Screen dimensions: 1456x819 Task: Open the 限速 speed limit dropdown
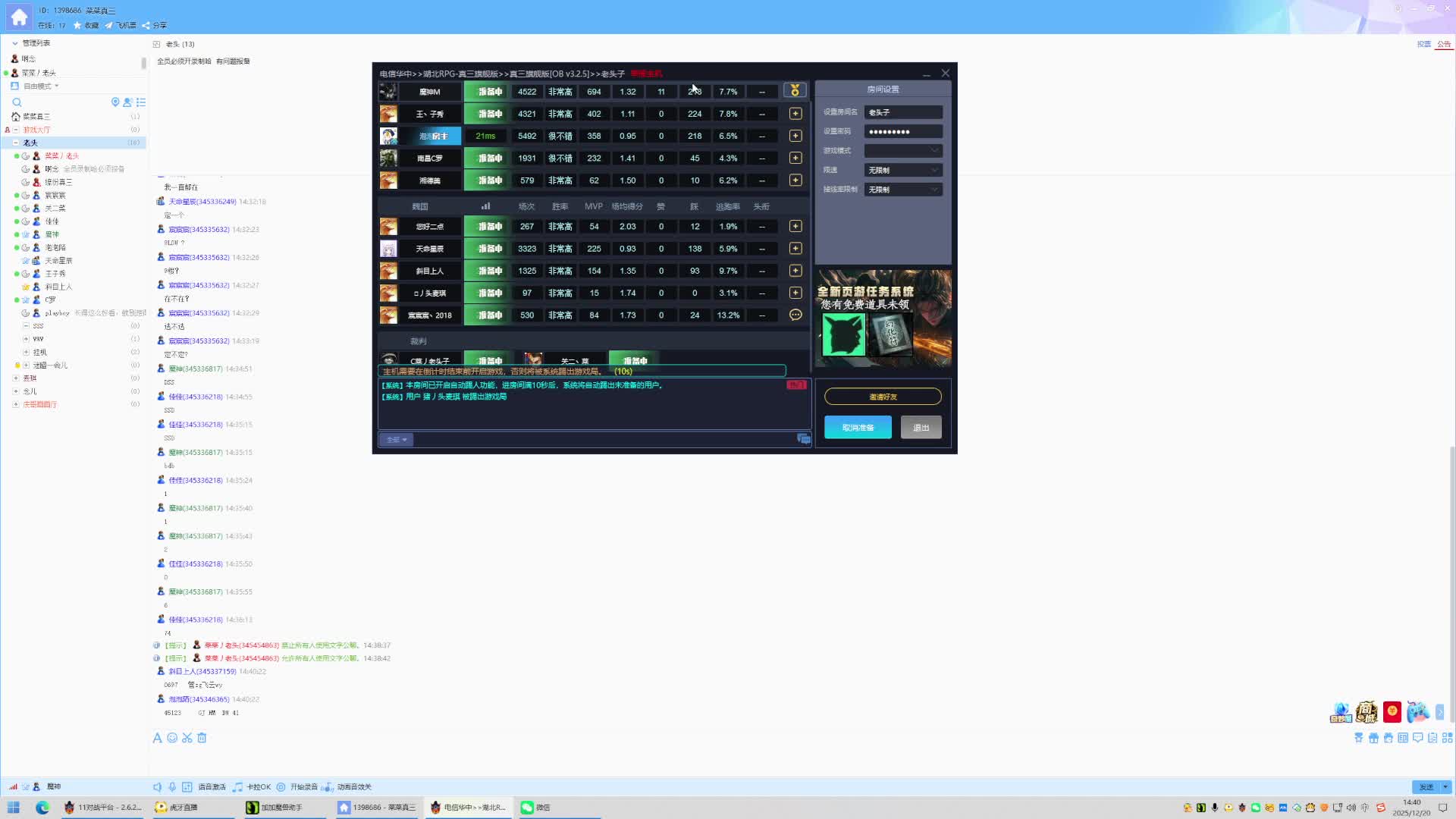click(902, 171)
